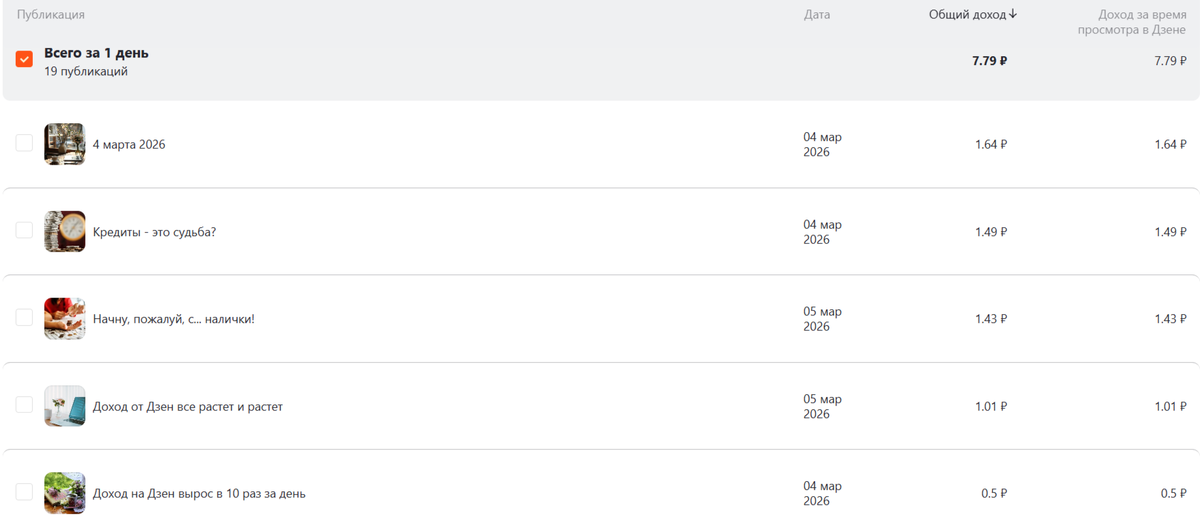Open the '4 марта 2026' post thumbnail
Viewport: 1200px width, 531px height.
(65, 144)
